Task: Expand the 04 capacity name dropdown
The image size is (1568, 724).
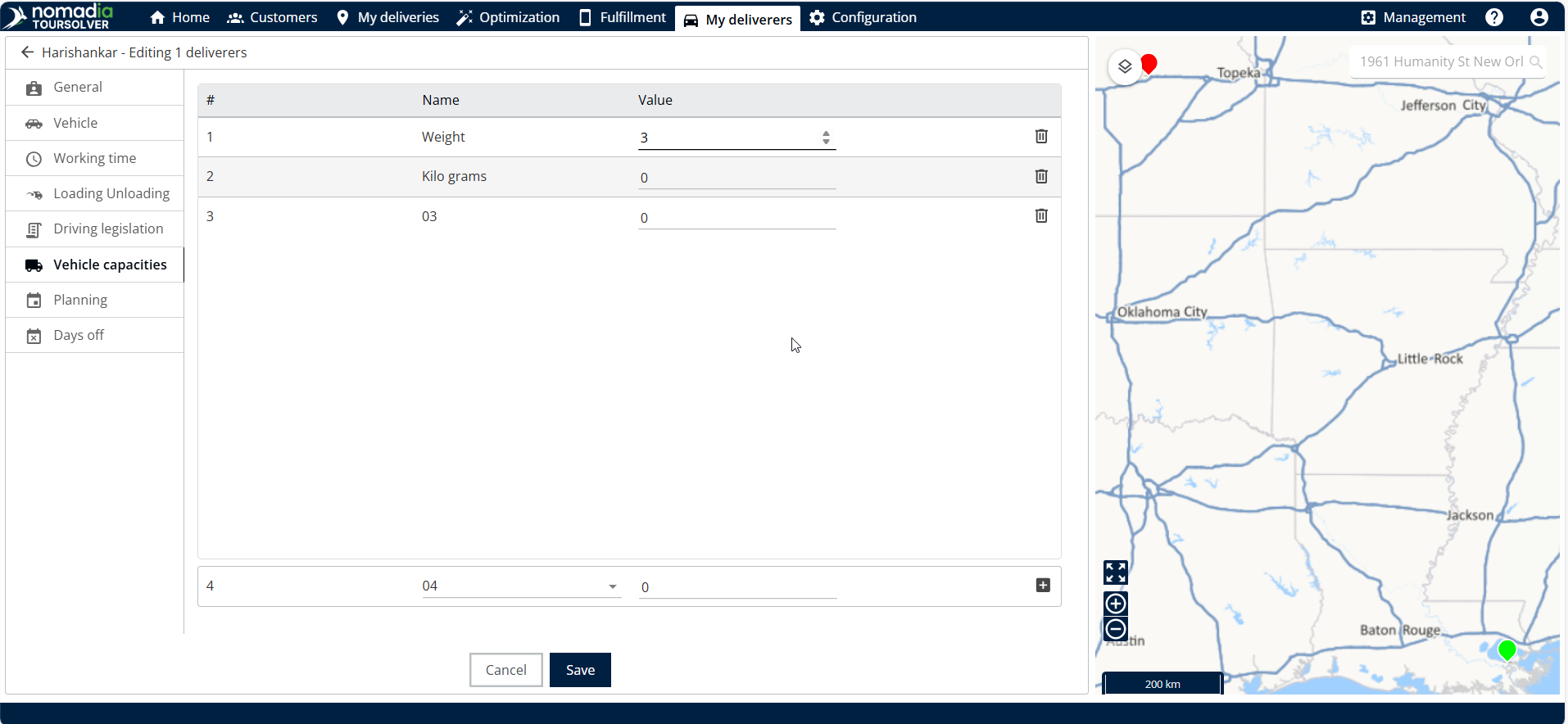Action: [x=612, y=586]
